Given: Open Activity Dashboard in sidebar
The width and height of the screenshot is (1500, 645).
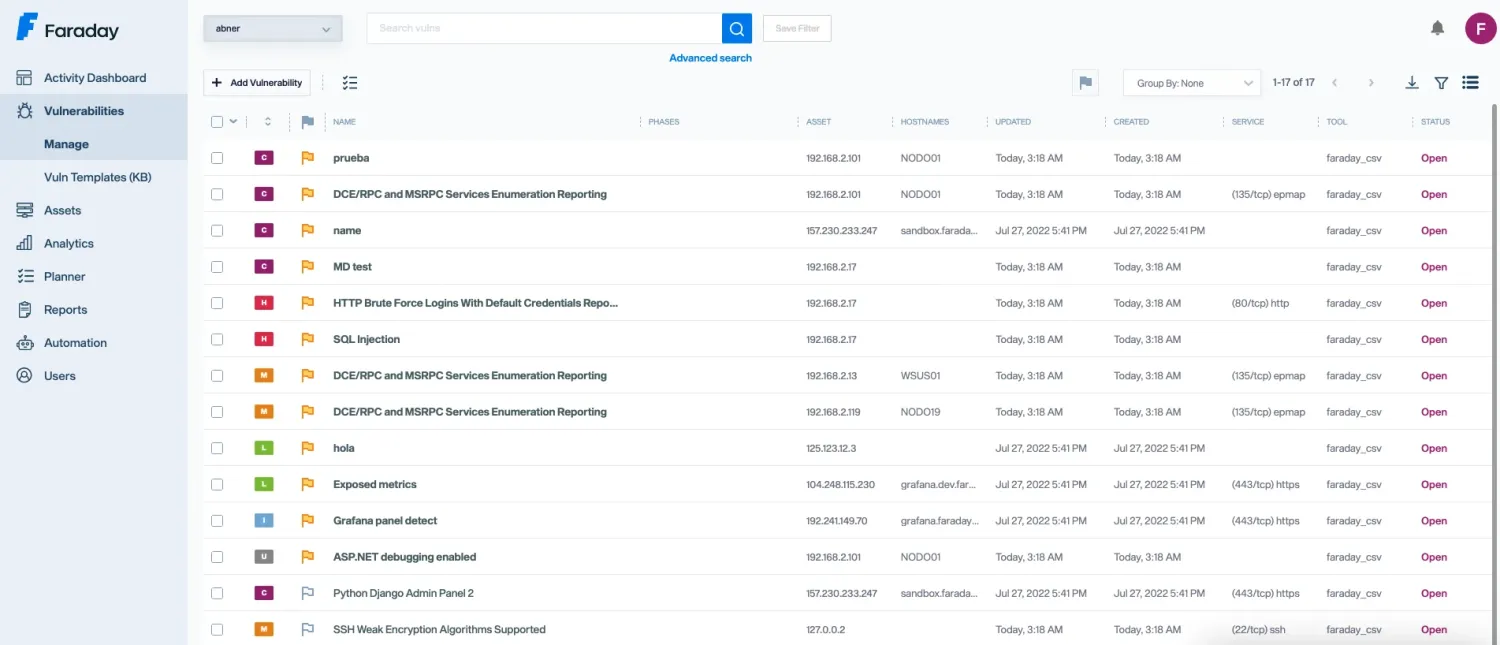Looking at the screenshot, I should 94,78.
